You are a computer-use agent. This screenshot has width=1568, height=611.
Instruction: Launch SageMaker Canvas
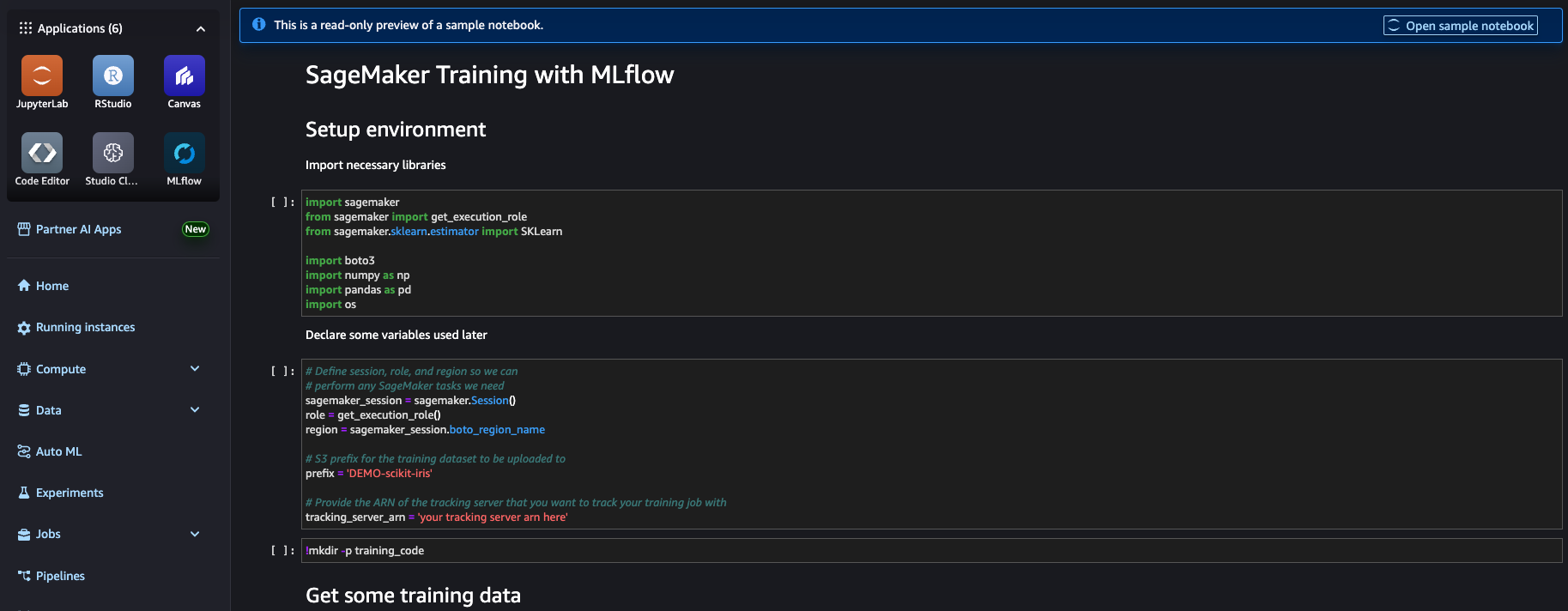click(184, 82)
